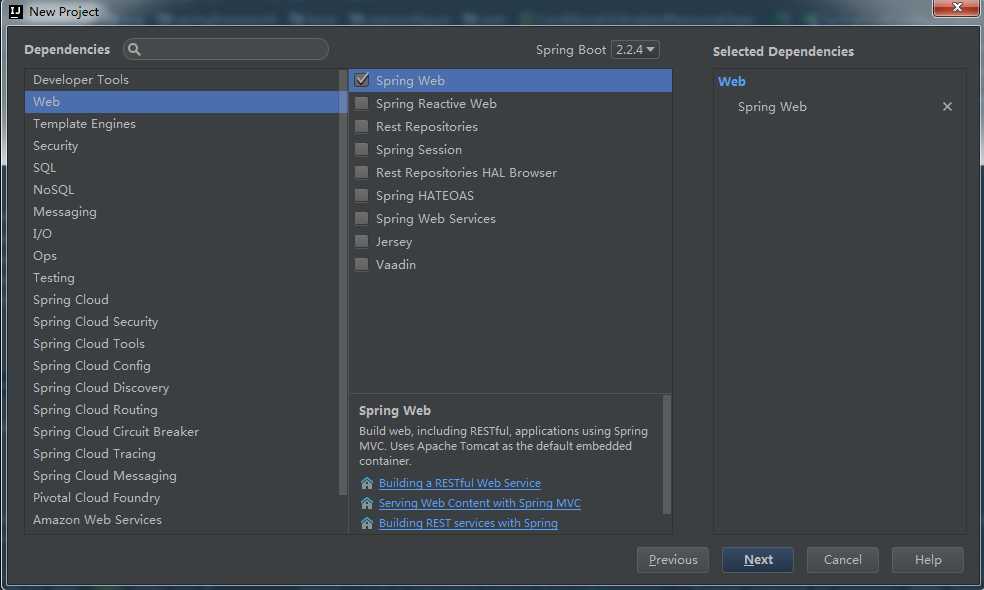Choose Spring Cloud Tracing category

click(182, 453)
